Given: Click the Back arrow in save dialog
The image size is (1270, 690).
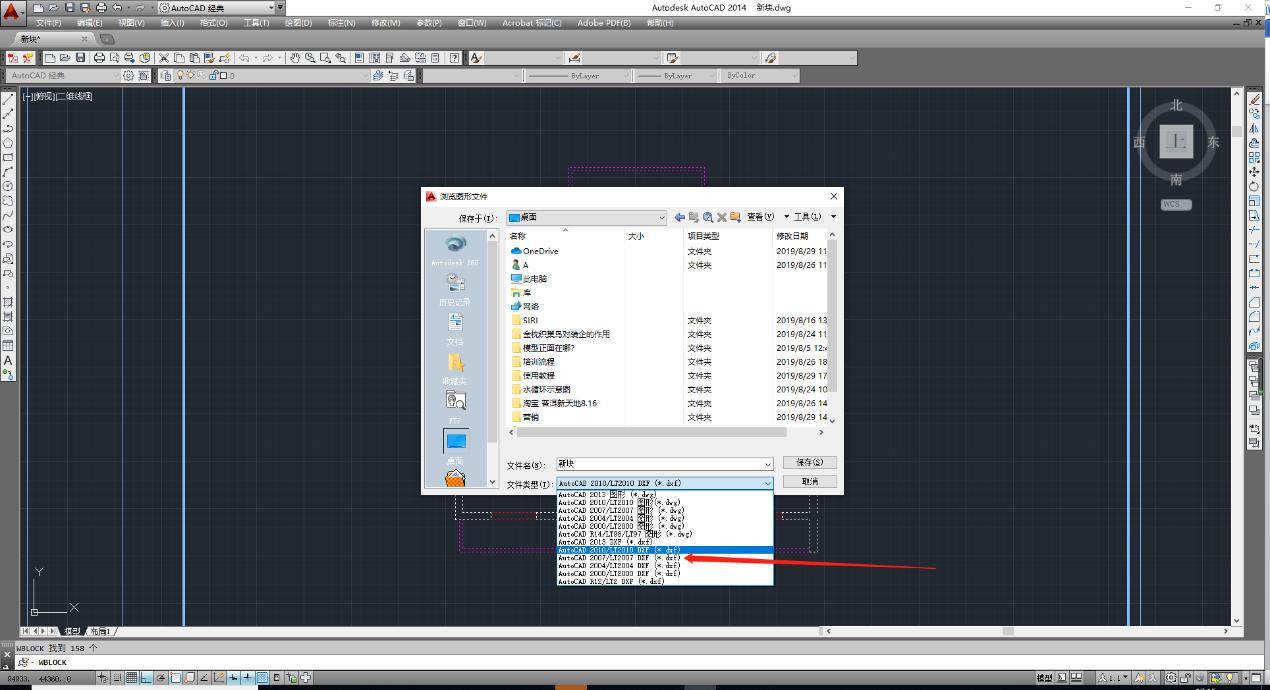Looking at the screenshot, I should 680,217.
